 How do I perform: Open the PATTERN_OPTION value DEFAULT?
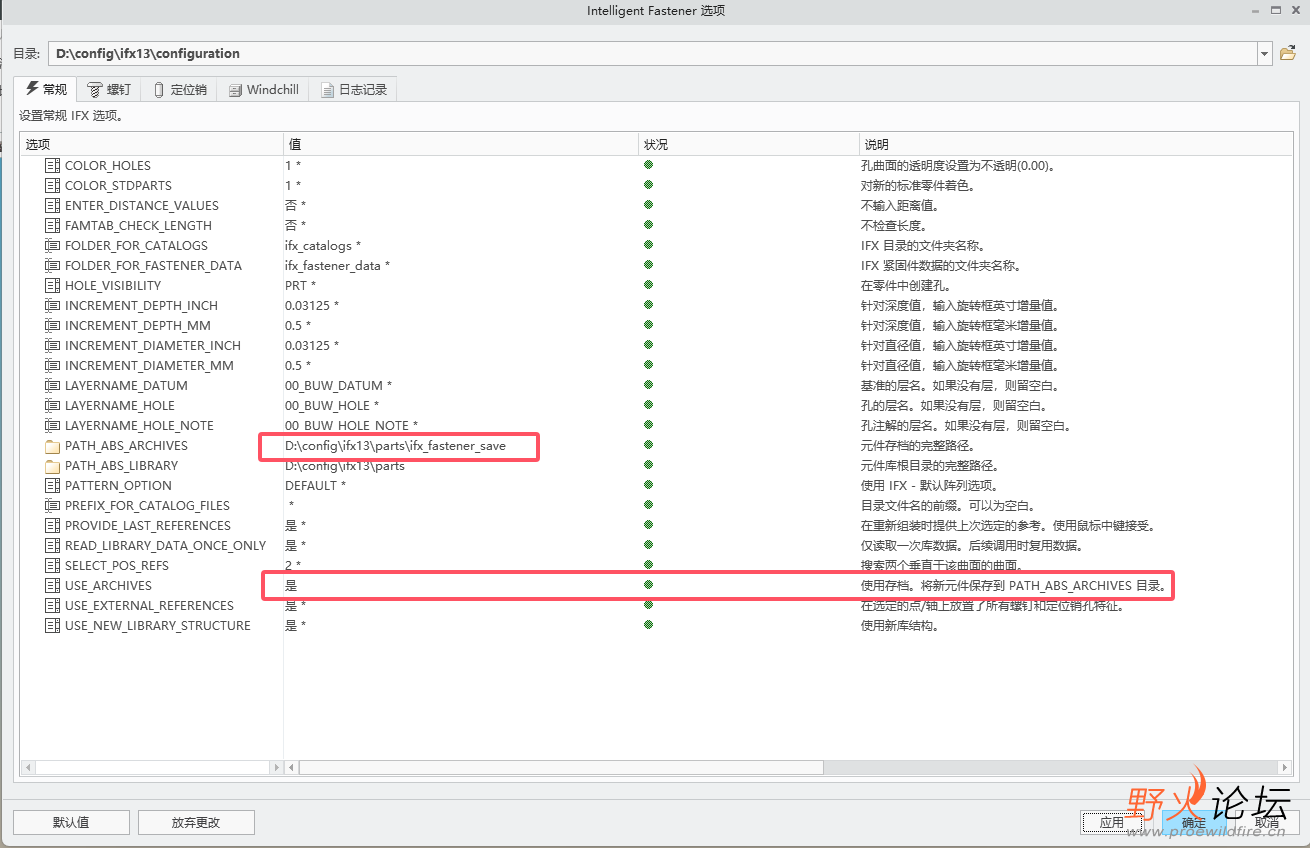[x=315, y=486]
